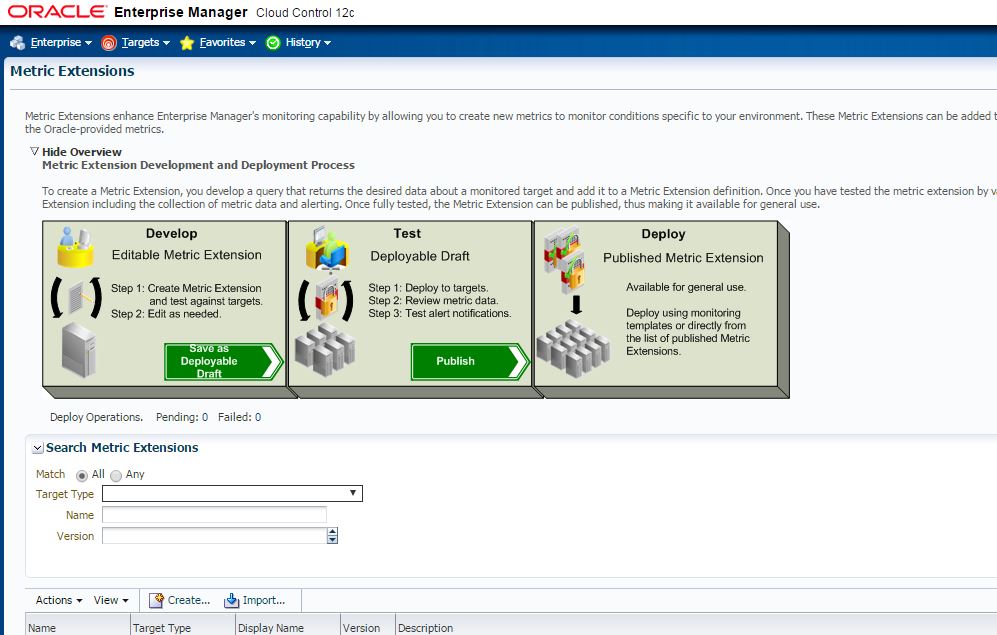Select the Match Any radio button
997x635 pixels.
click(118, 474)
